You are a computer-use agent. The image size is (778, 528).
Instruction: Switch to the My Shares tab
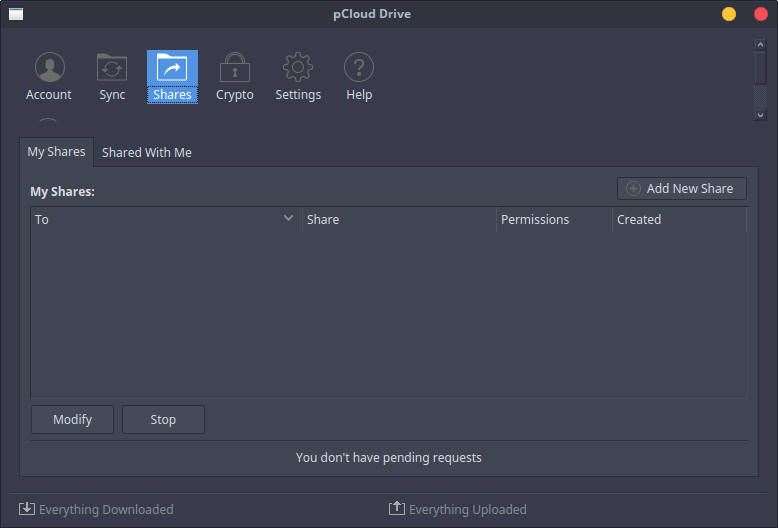[x=57, y=152]
